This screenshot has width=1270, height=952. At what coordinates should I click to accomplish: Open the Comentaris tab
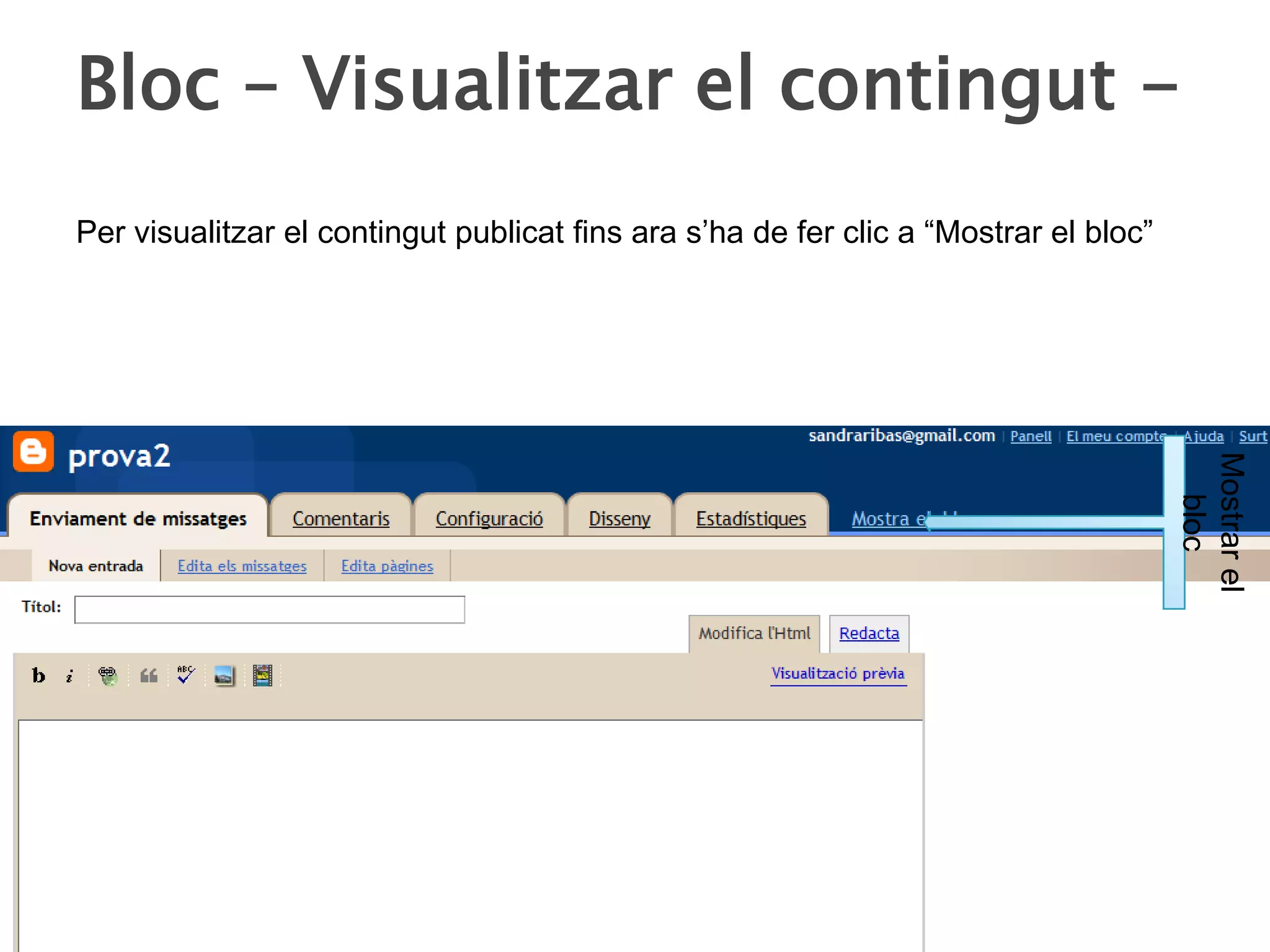click(x=341, y=516)
